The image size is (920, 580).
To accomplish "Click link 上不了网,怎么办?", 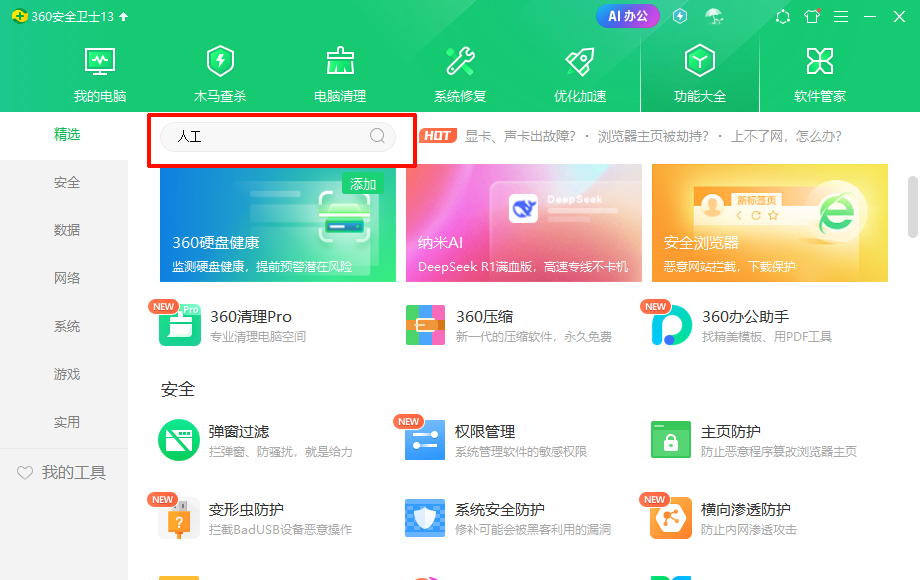I will click(x=786, y=137).
